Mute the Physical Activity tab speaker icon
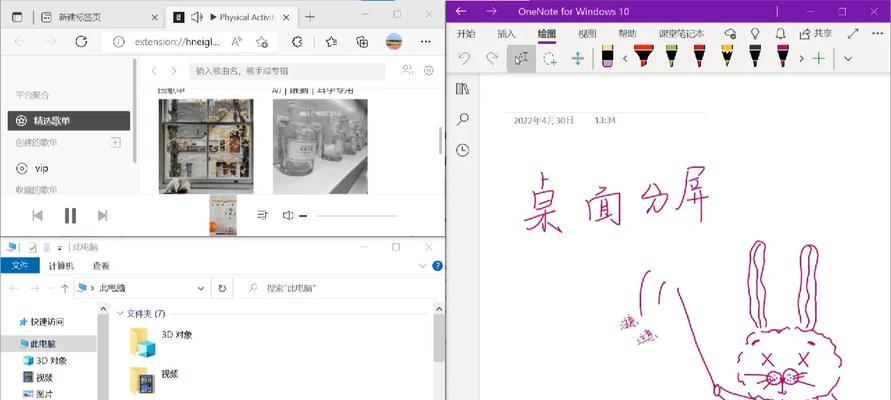The width and height of the screenshot is (891, 400). [197, 18]
